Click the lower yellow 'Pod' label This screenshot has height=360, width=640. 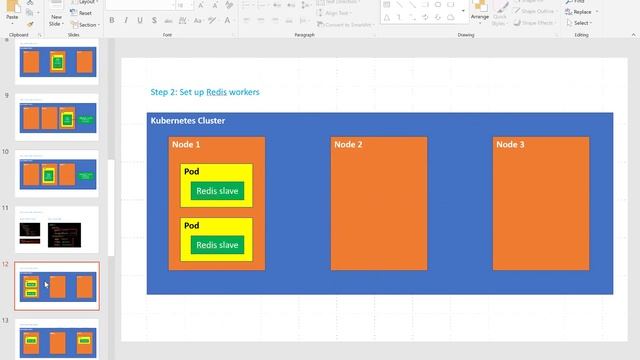pos(192,226)
